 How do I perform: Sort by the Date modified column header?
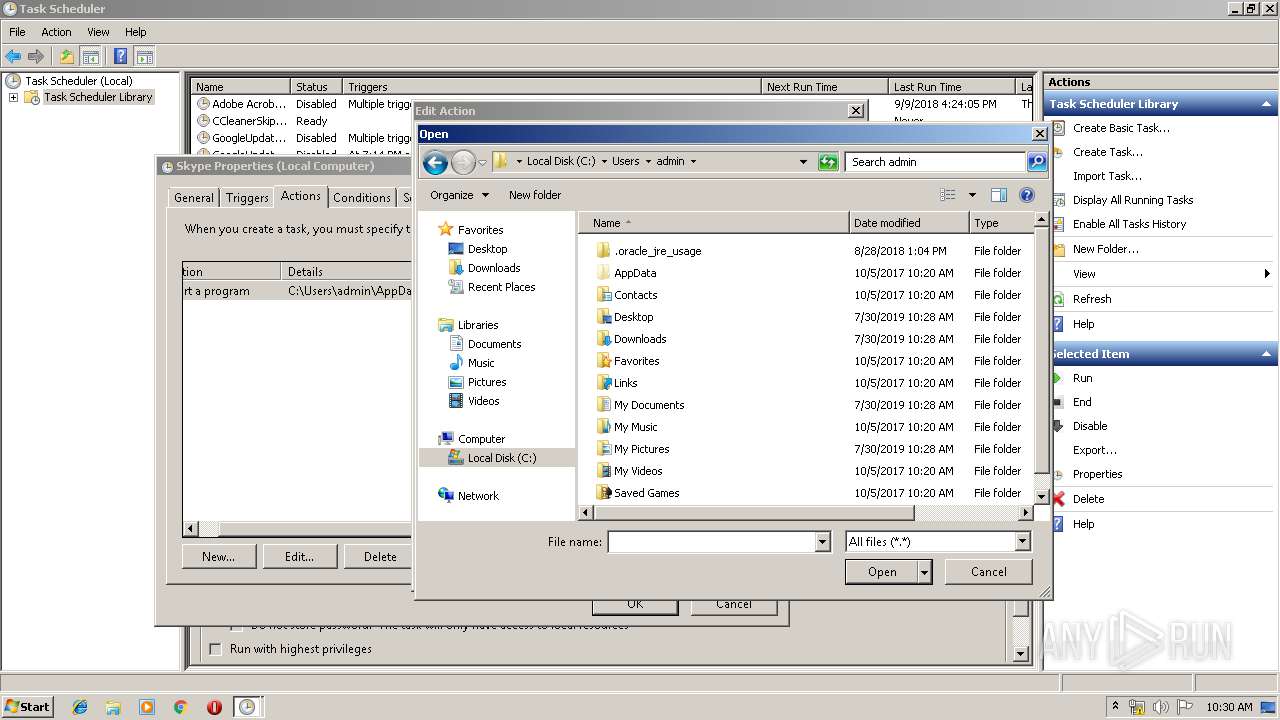[x=909, y=223]
